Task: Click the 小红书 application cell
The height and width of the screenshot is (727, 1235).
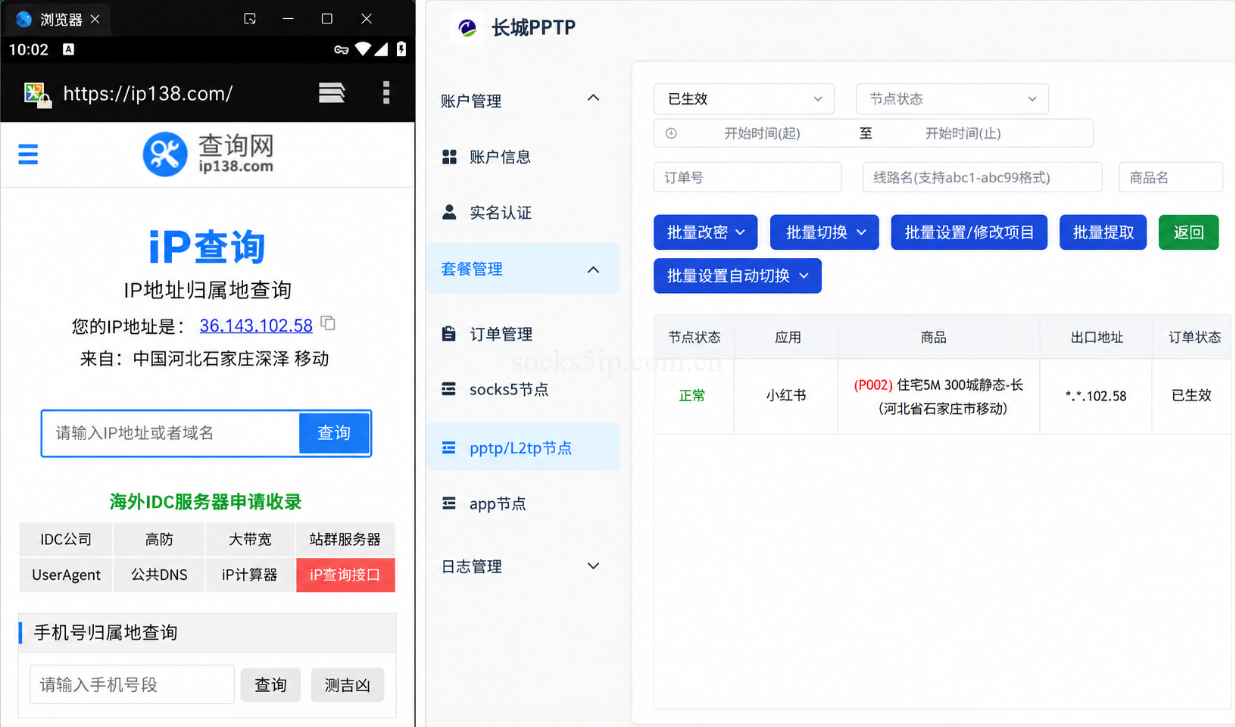Action: click(x=786, y=396)
